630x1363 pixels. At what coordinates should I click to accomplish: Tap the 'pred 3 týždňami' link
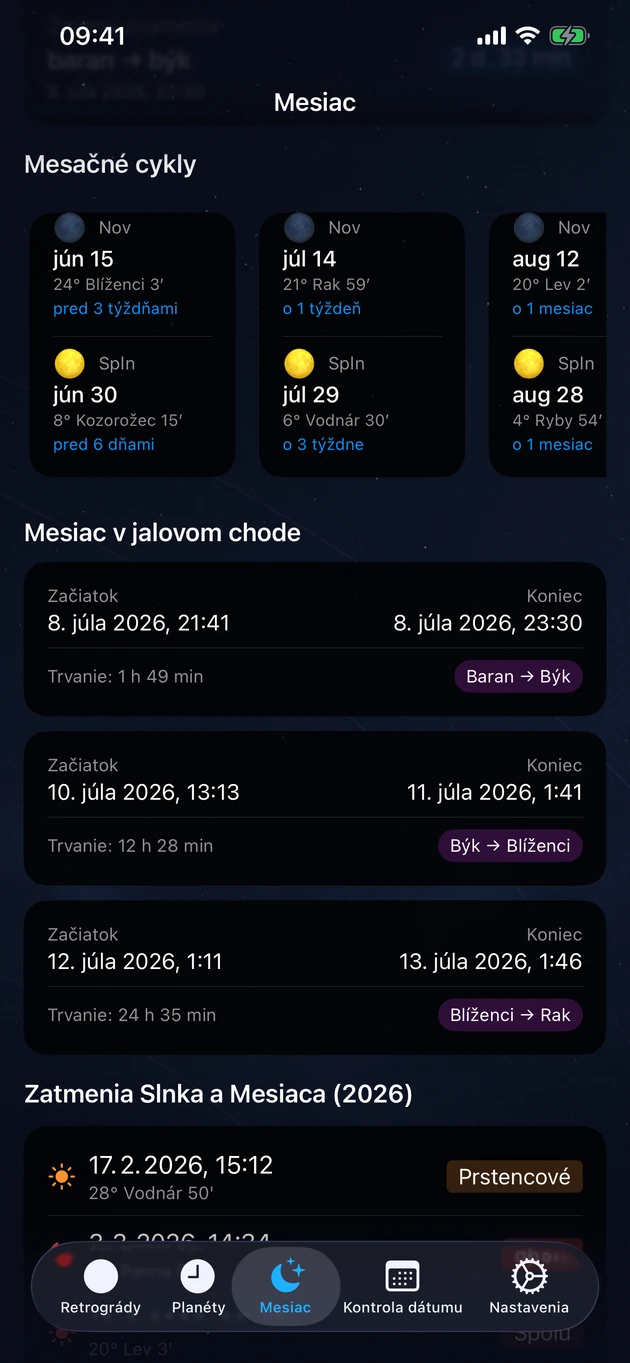(x=115, y=308)
